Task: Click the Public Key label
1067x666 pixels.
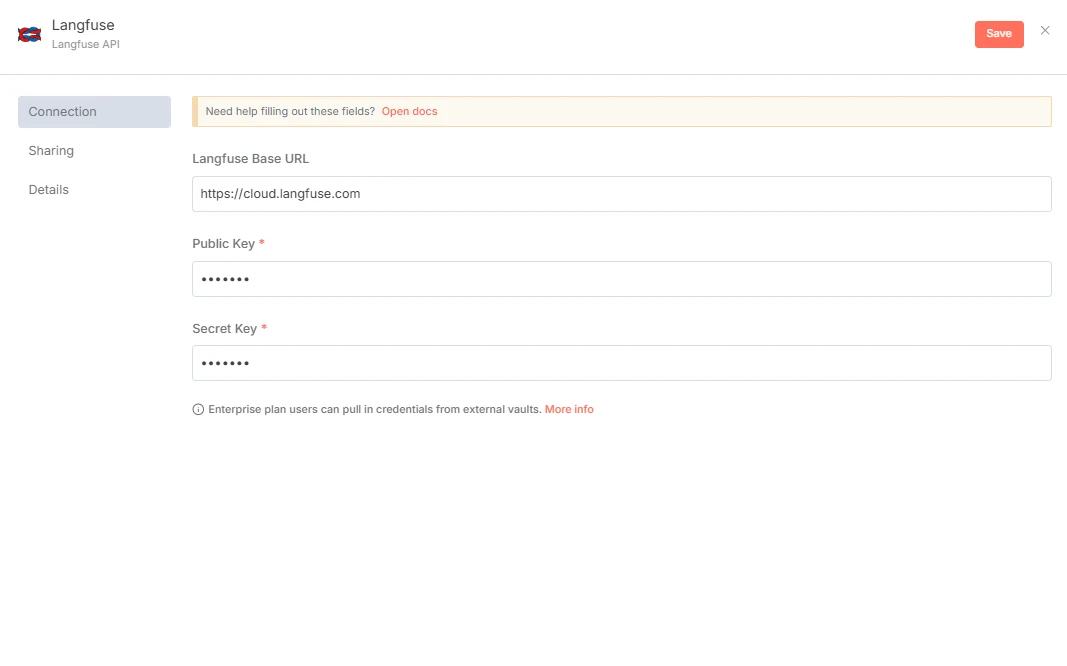Action: (x=223, y=244)
